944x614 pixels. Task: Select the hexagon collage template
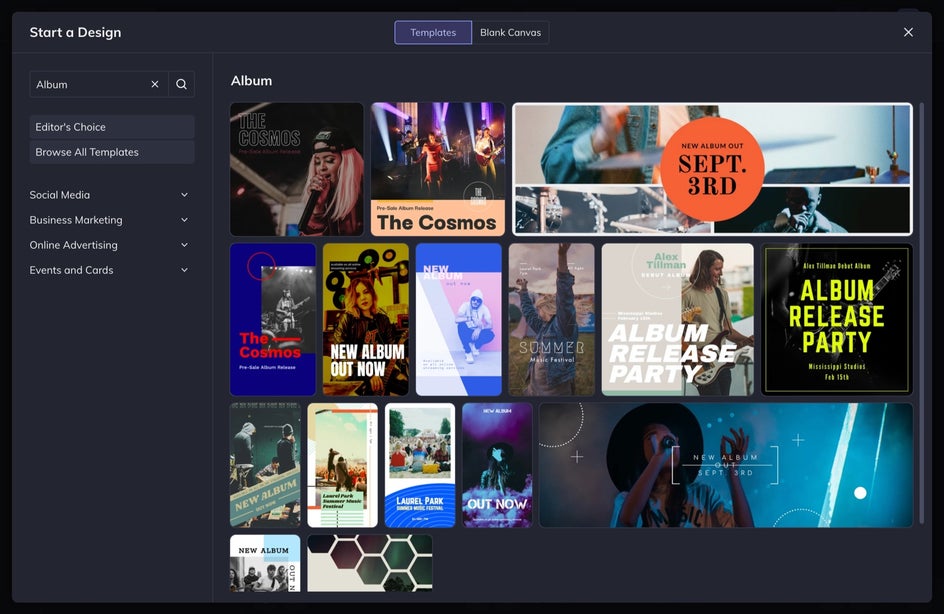coord(370,563)
